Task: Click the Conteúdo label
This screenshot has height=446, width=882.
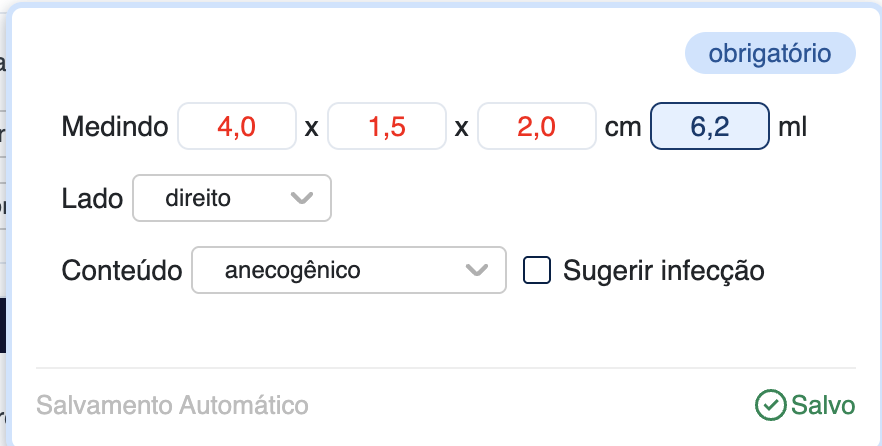Action: (x=121, y=270)
